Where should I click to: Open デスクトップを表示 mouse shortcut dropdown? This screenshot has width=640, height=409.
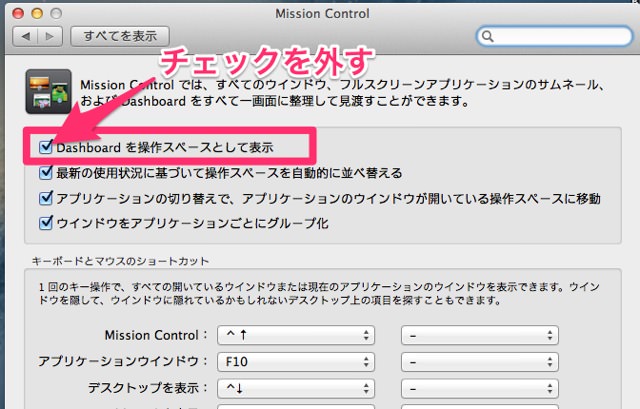pos(480,388)
